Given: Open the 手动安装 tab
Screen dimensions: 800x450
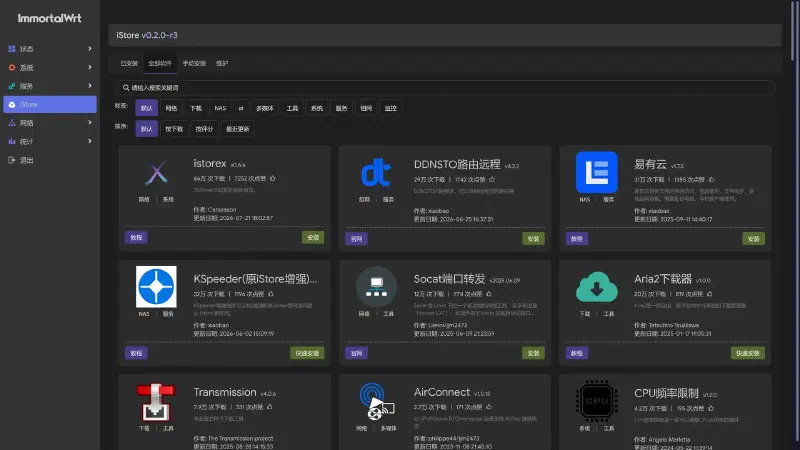Looking at the screenshot, I should (194, 64).
